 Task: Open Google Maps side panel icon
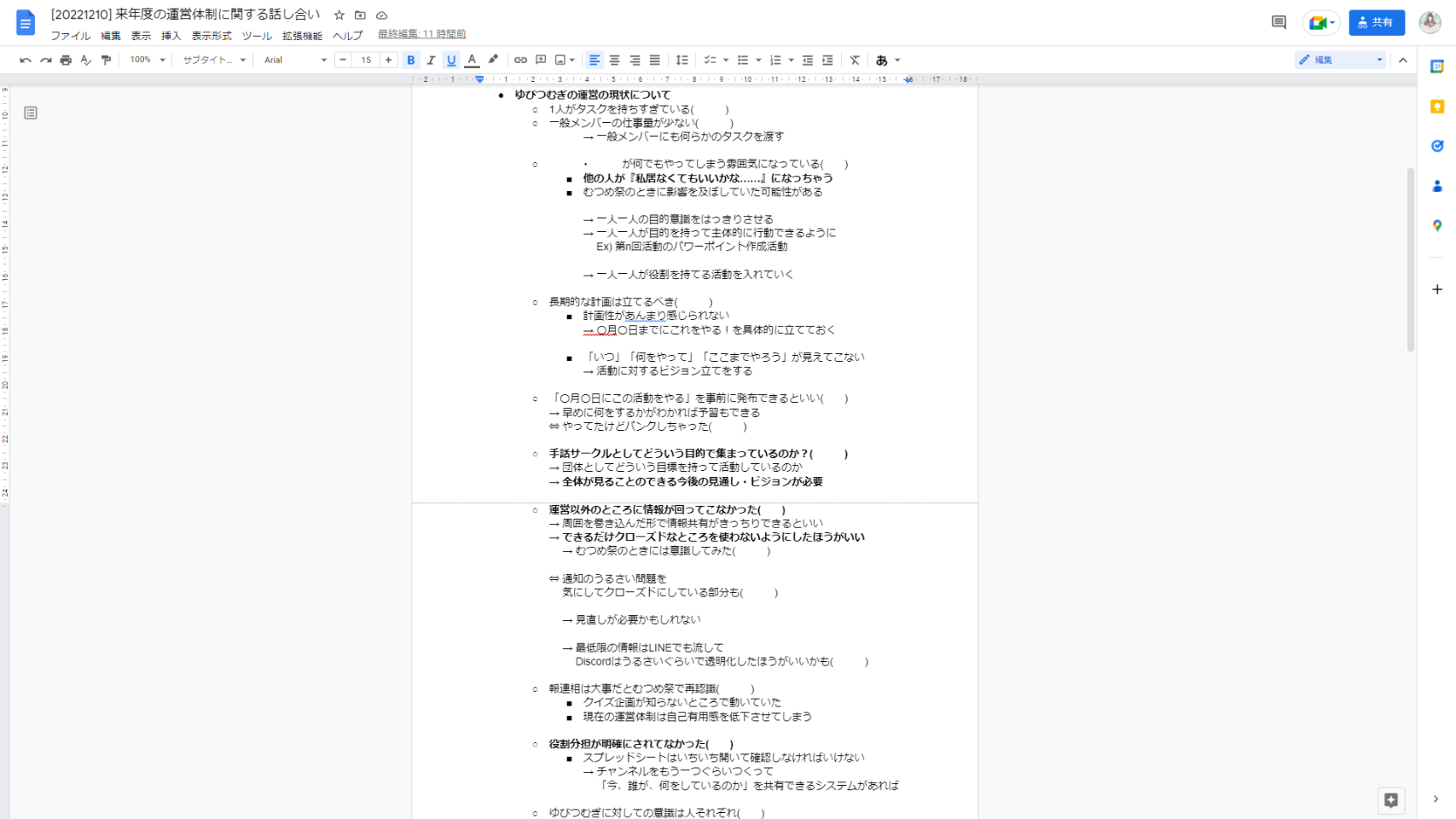pyautogui.click(x=1437, y=225)
